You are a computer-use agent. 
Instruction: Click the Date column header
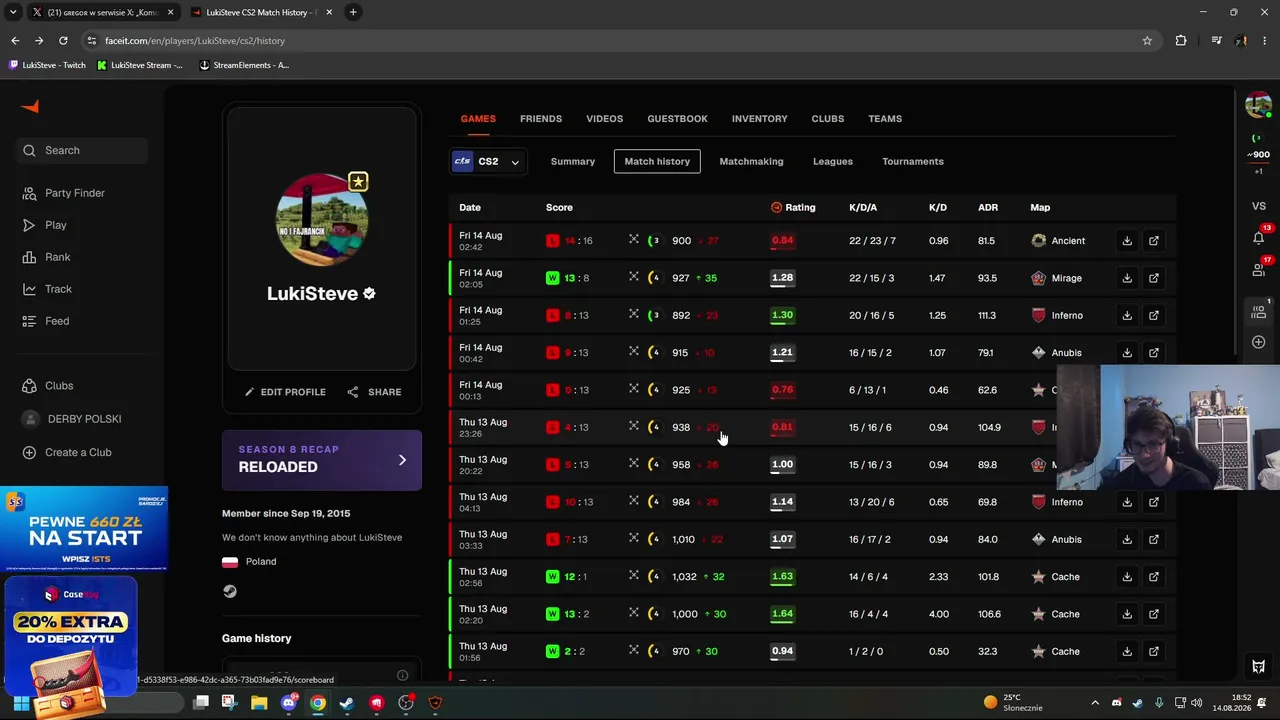470,208
